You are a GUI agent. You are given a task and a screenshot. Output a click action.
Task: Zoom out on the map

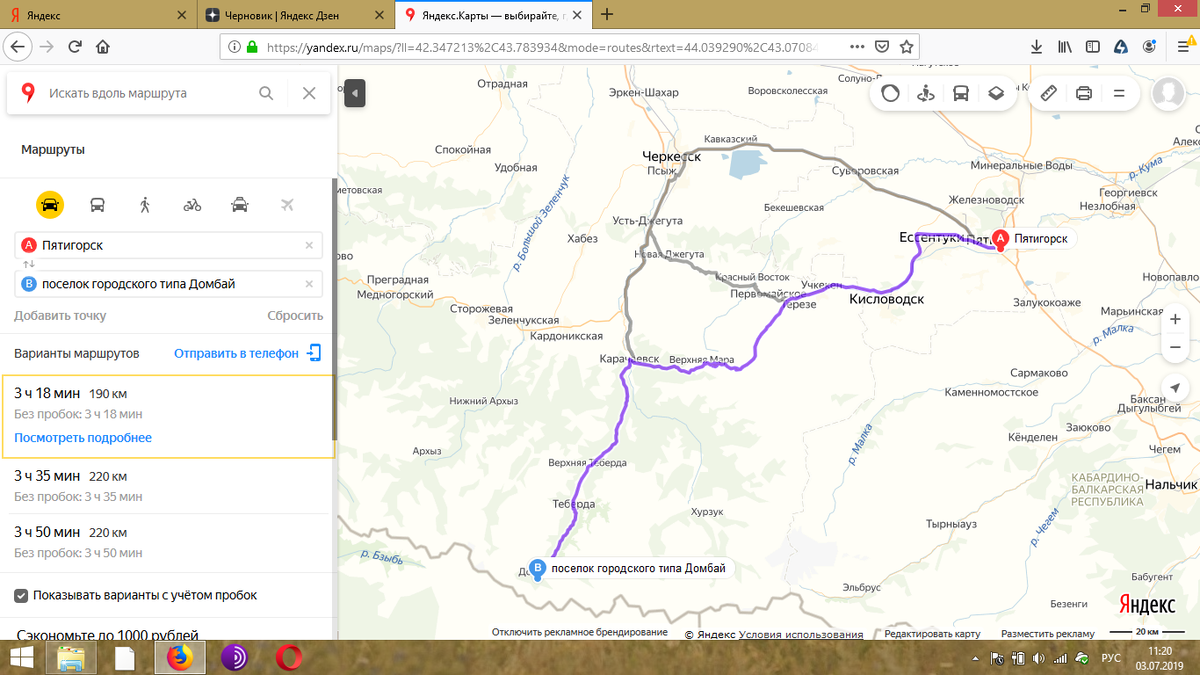tap(1175, 348)
